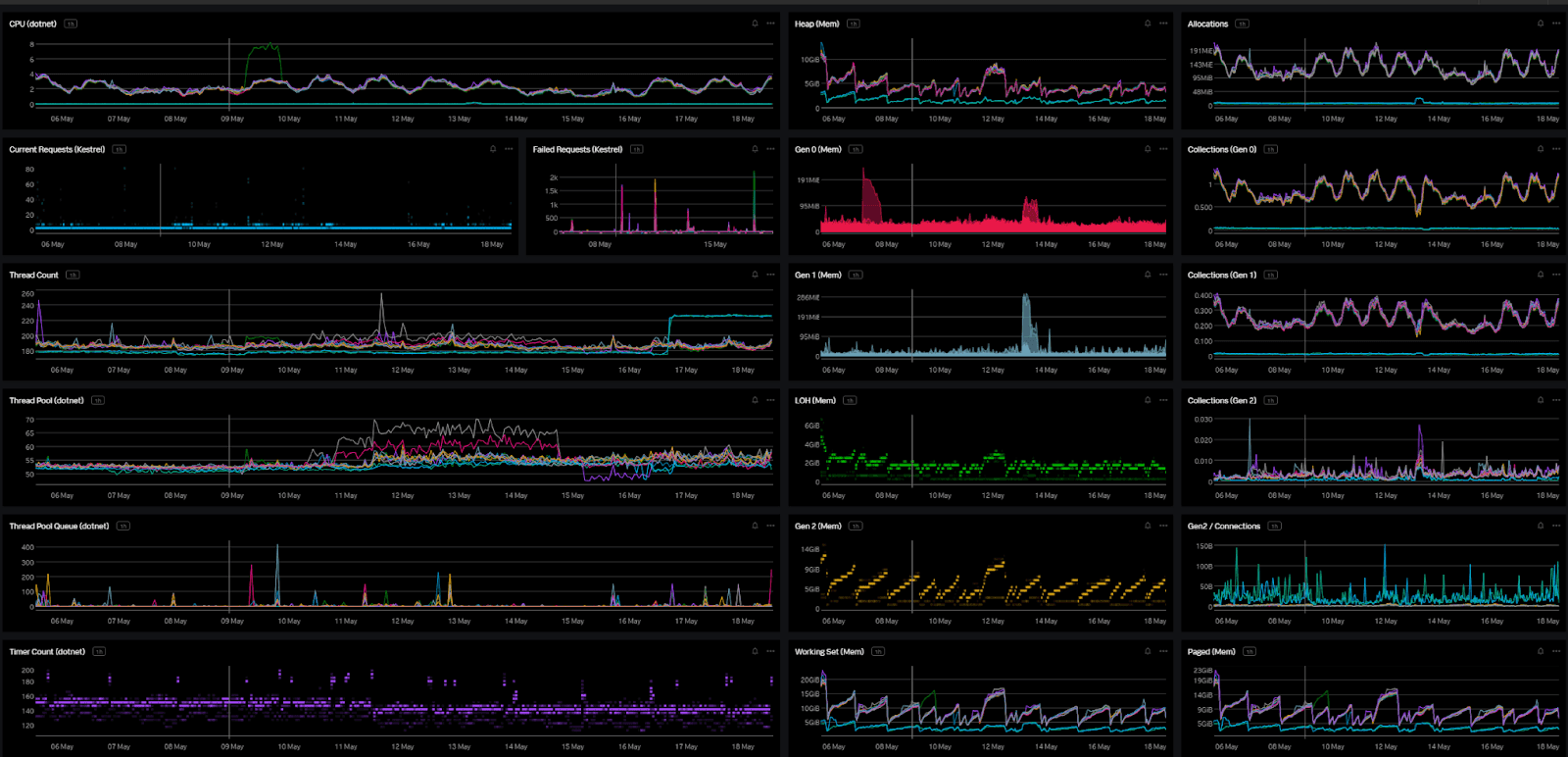Click the 1h badge beside LOH (Mem)

tap(850, 400)
